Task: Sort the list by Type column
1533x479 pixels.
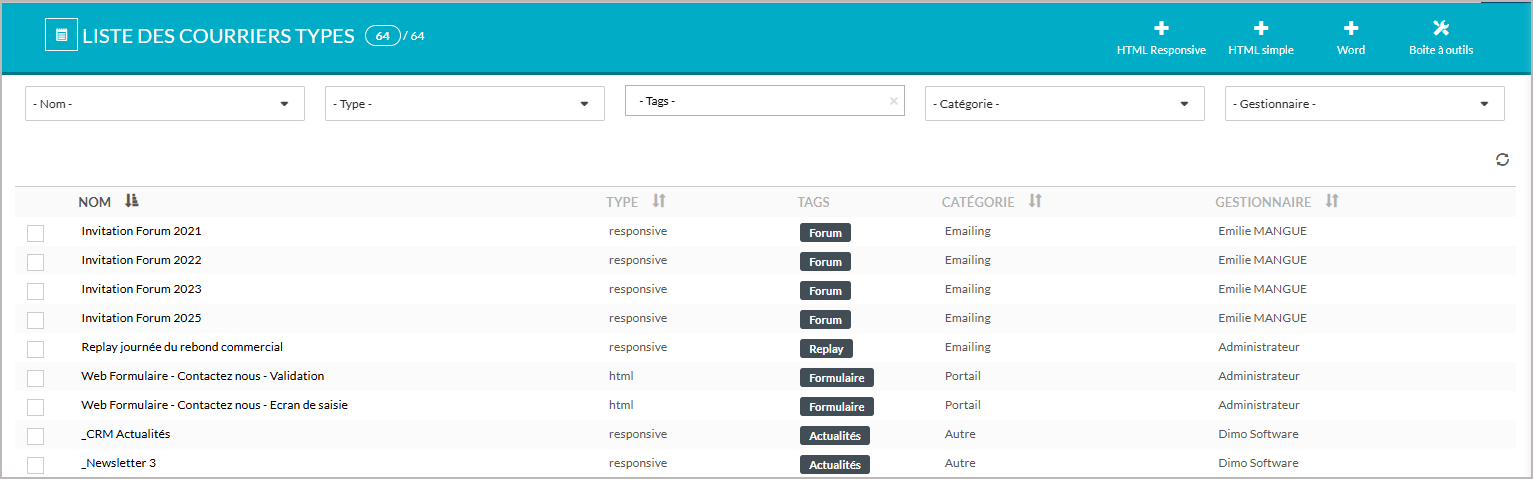Action: [658, 201]
